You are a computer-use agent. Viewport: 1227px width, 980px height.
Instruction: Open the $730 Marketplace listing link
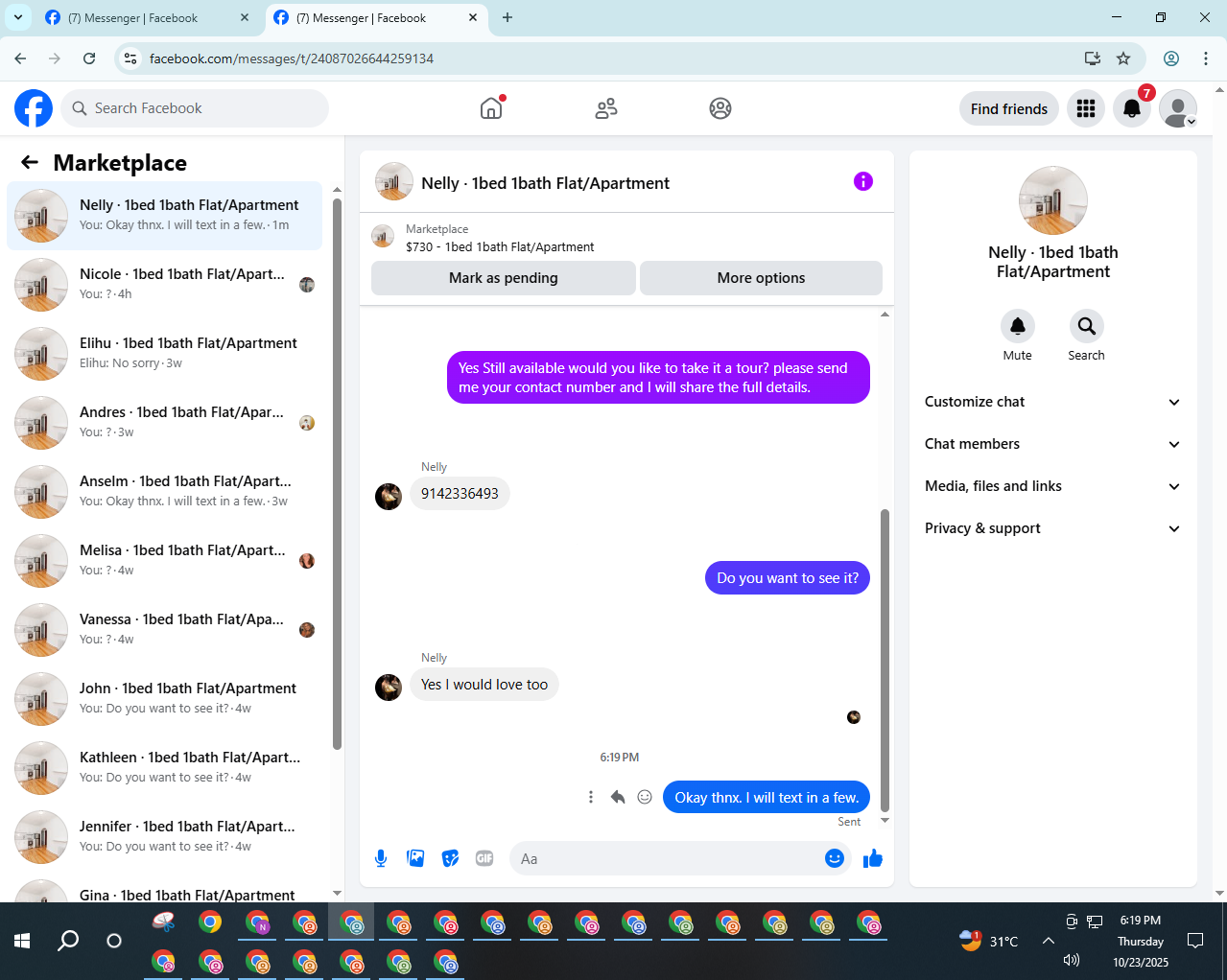tap(500, 246)
